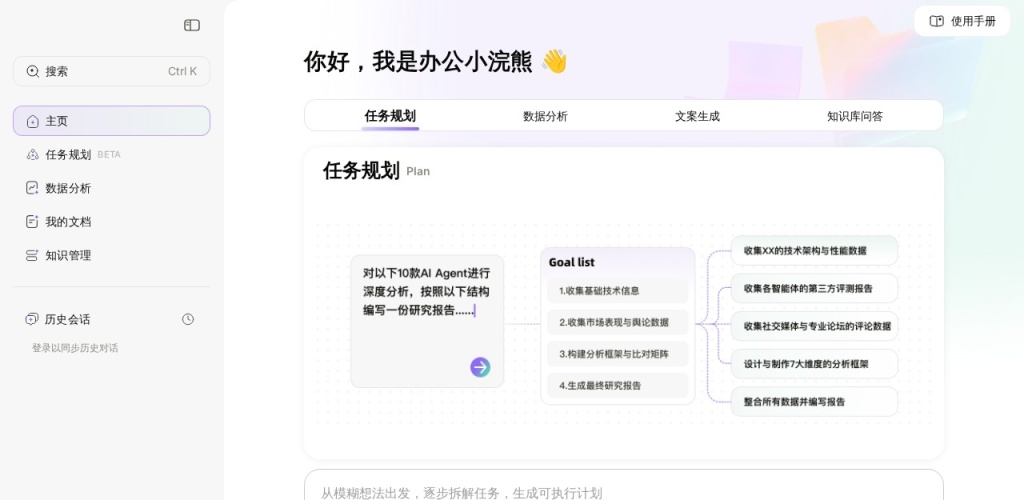The image size is (1024, 500).
Task: Click the 历史会话 chat icon
Action: 32,319
